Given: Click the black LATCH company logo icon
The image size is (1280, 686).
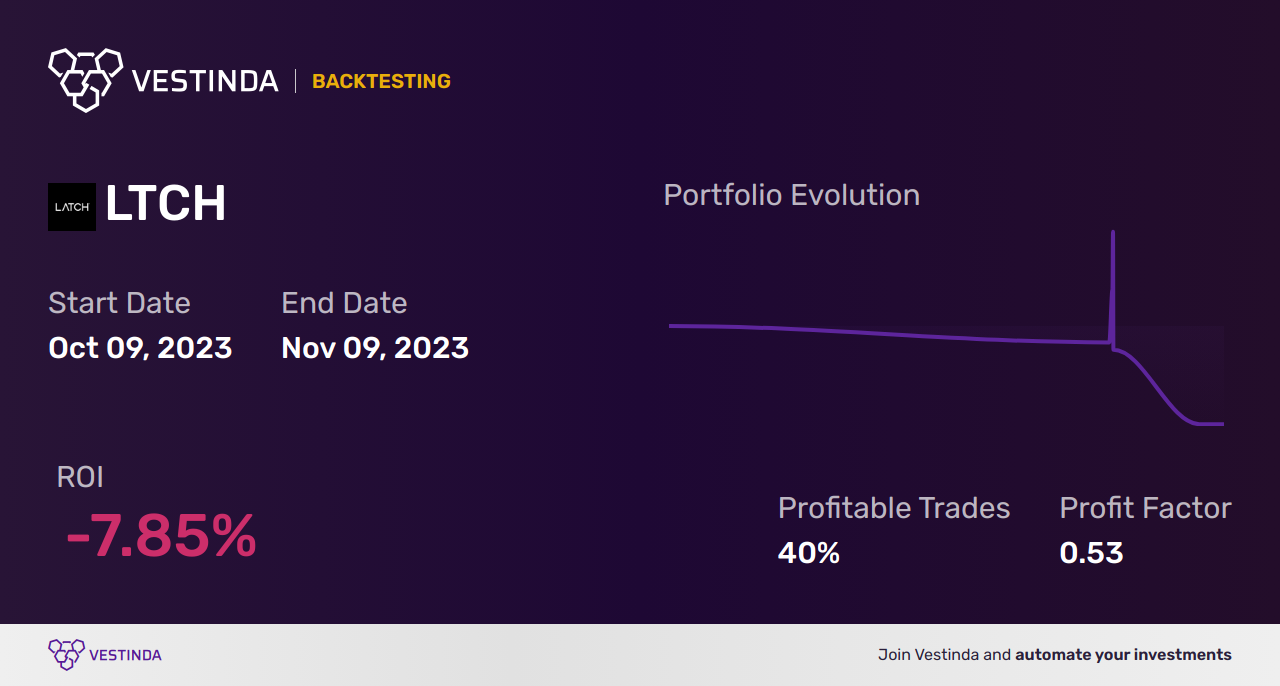Looking at the screenshot, I should 72,207.
